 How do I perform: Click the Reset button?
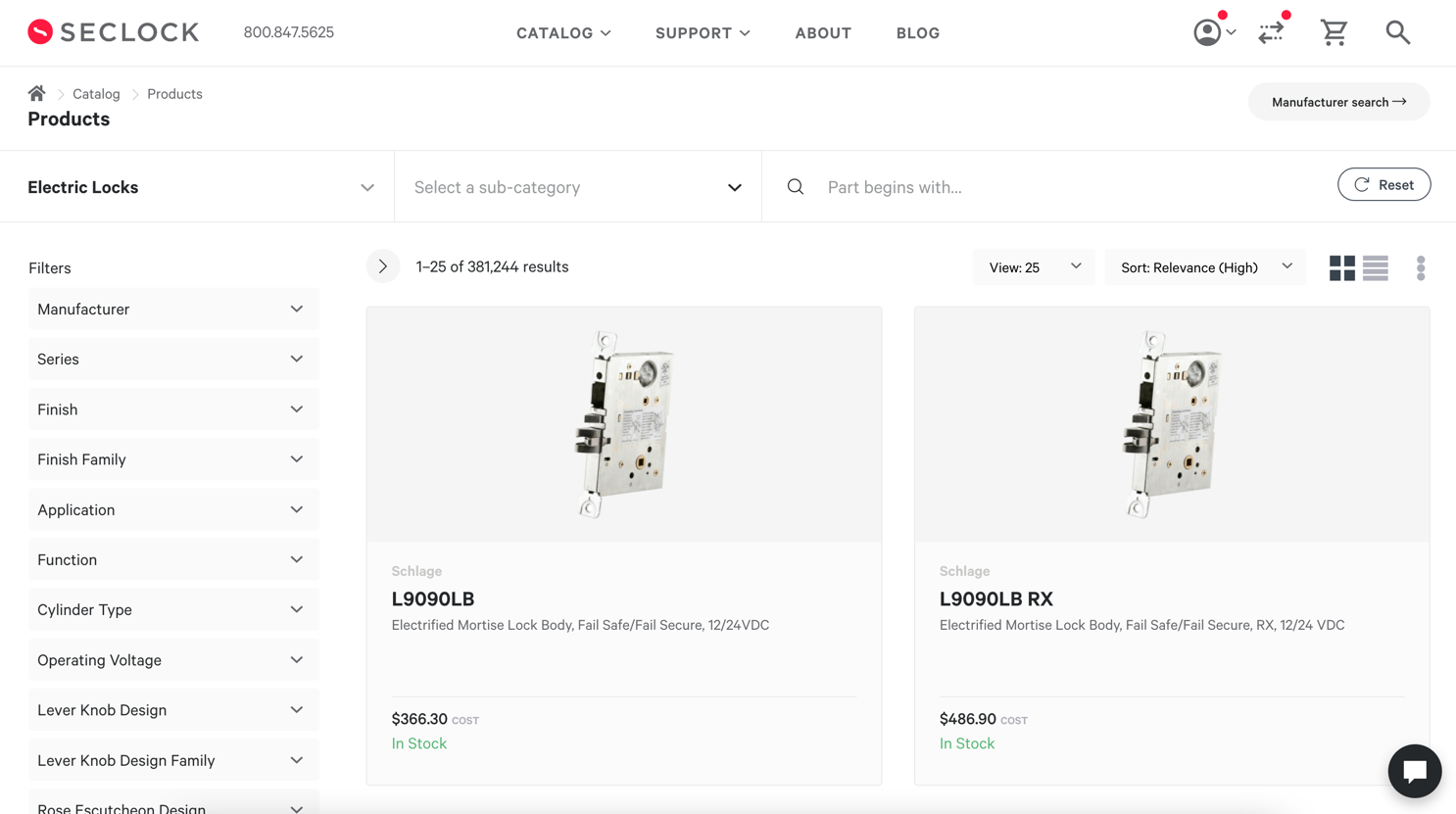(1383, 184)
